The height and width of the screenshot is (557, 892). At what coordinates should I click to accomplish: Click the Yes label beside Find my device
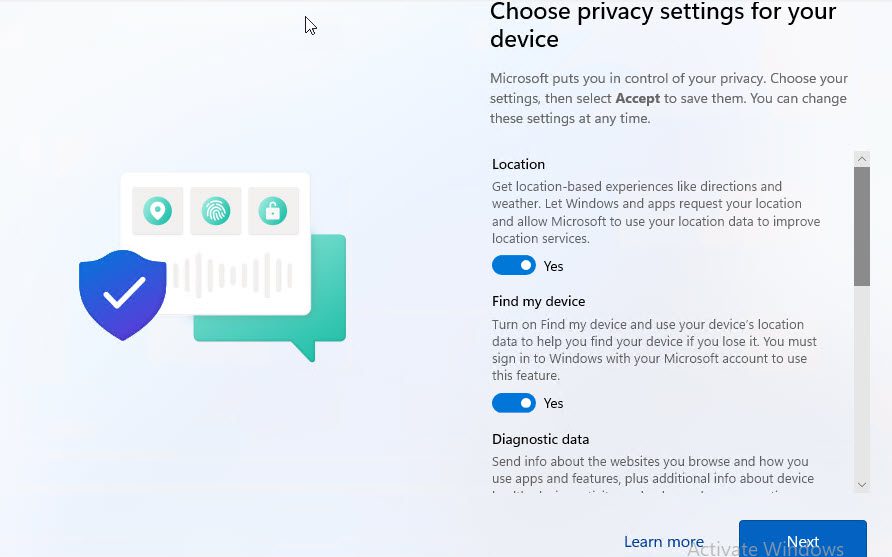click(554, 404)
